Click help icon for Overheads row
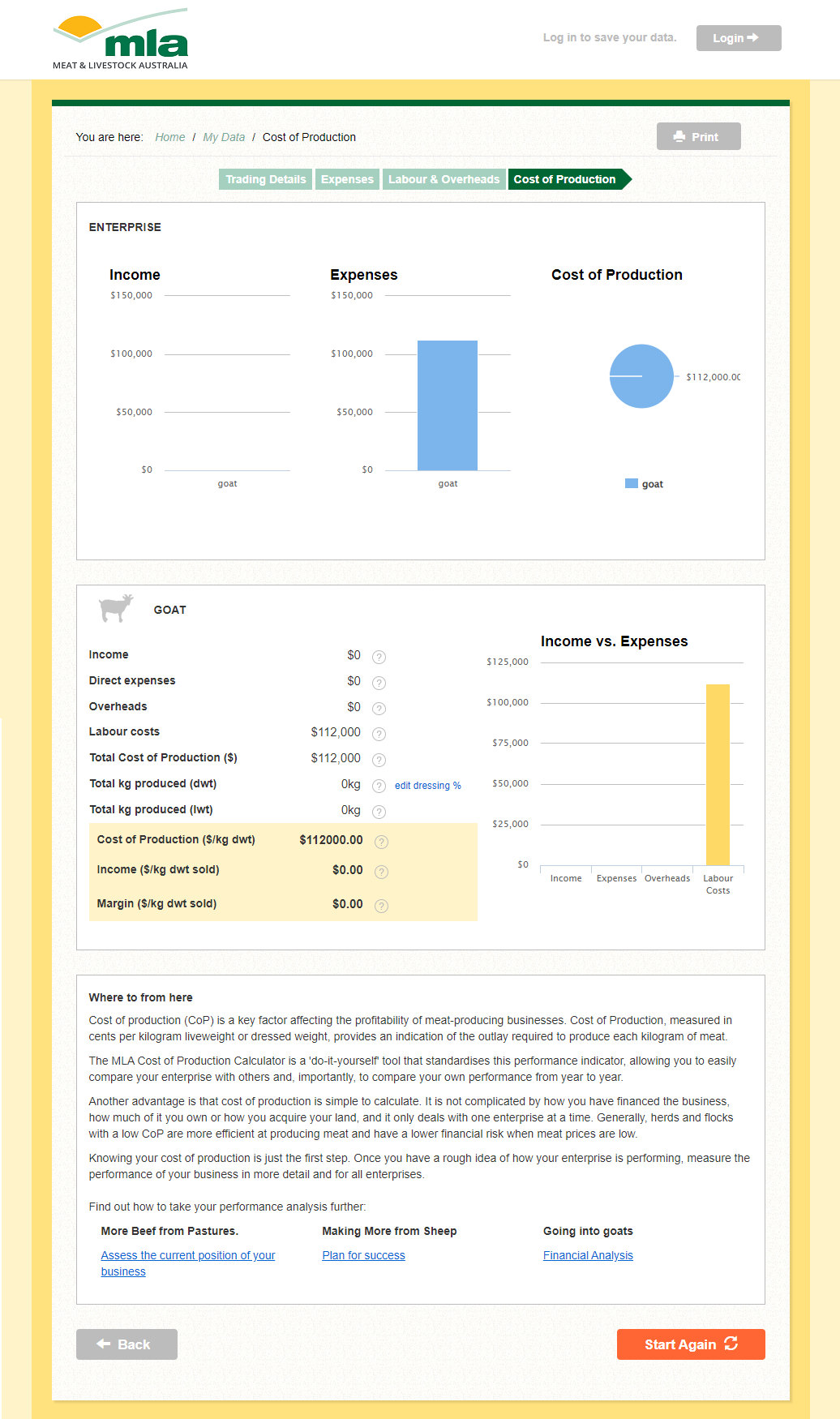 tap(379, 709)
